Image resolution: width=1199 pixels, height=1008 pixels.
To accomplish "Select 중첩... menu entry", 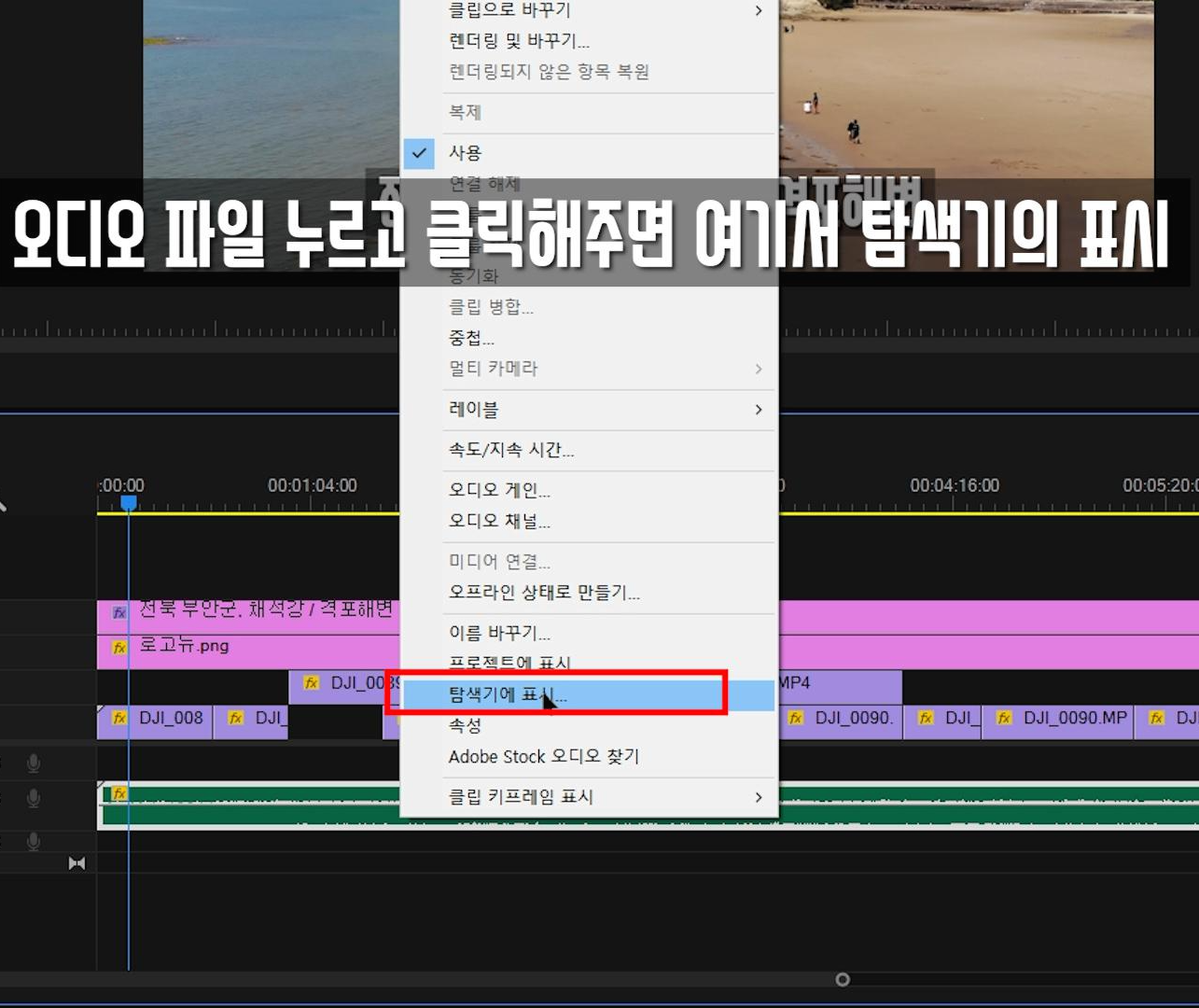I will (x=471, y=338).
